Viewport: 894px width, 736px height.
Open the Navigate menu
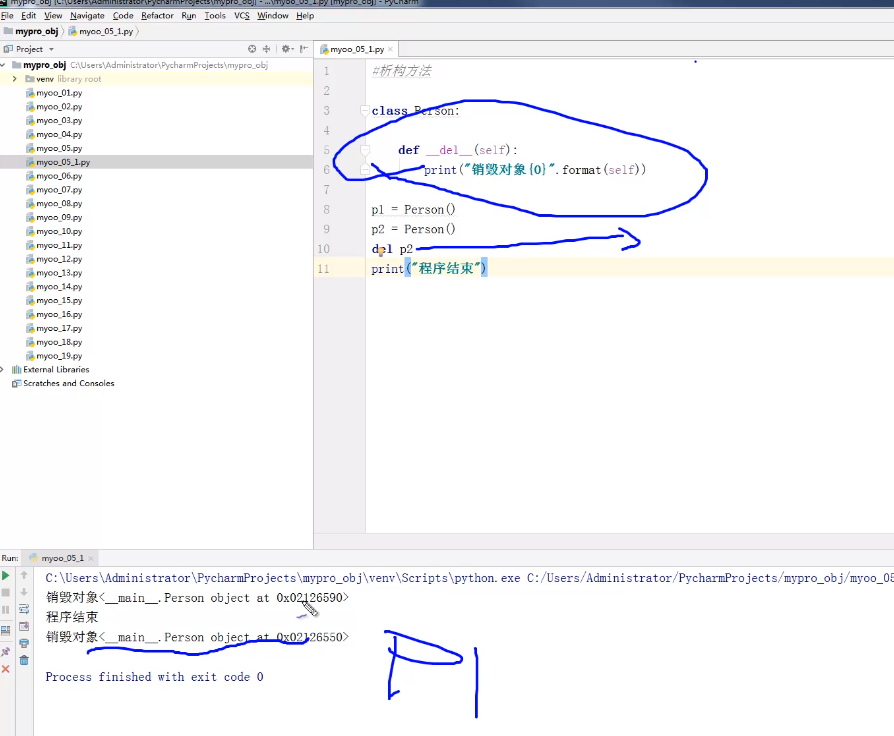coord(87,16)
